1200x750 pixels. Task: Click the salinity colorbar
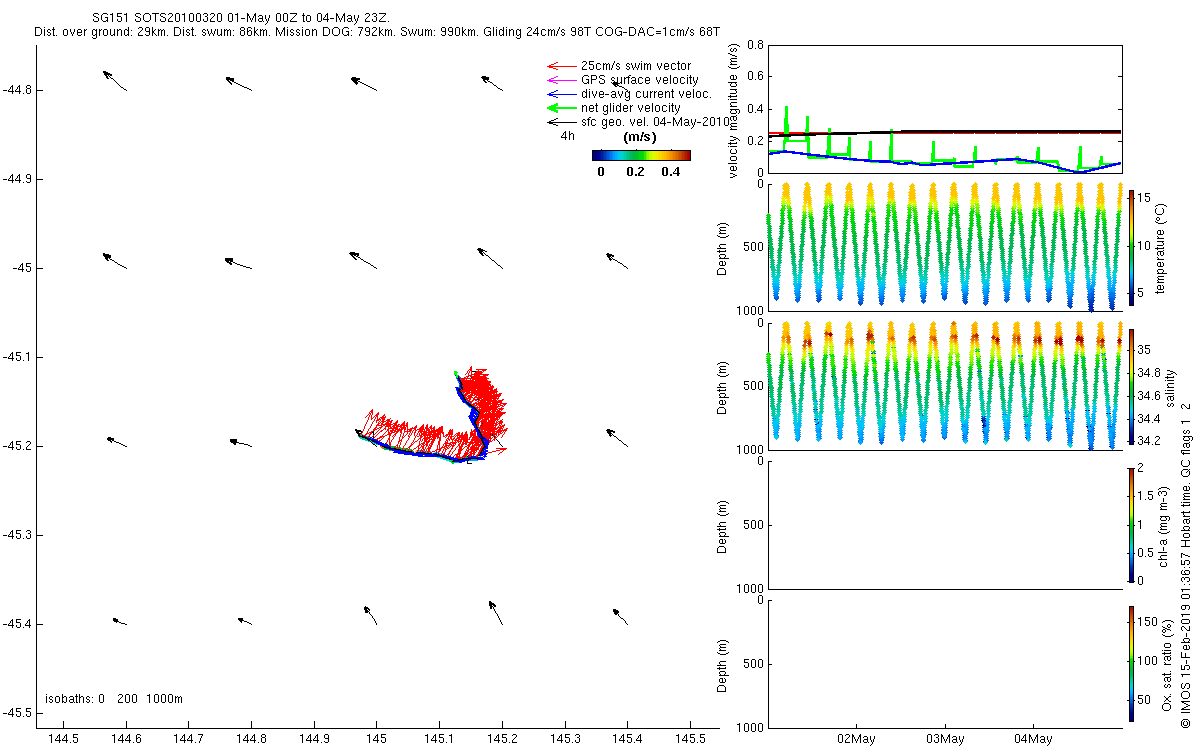point(1131,387)
